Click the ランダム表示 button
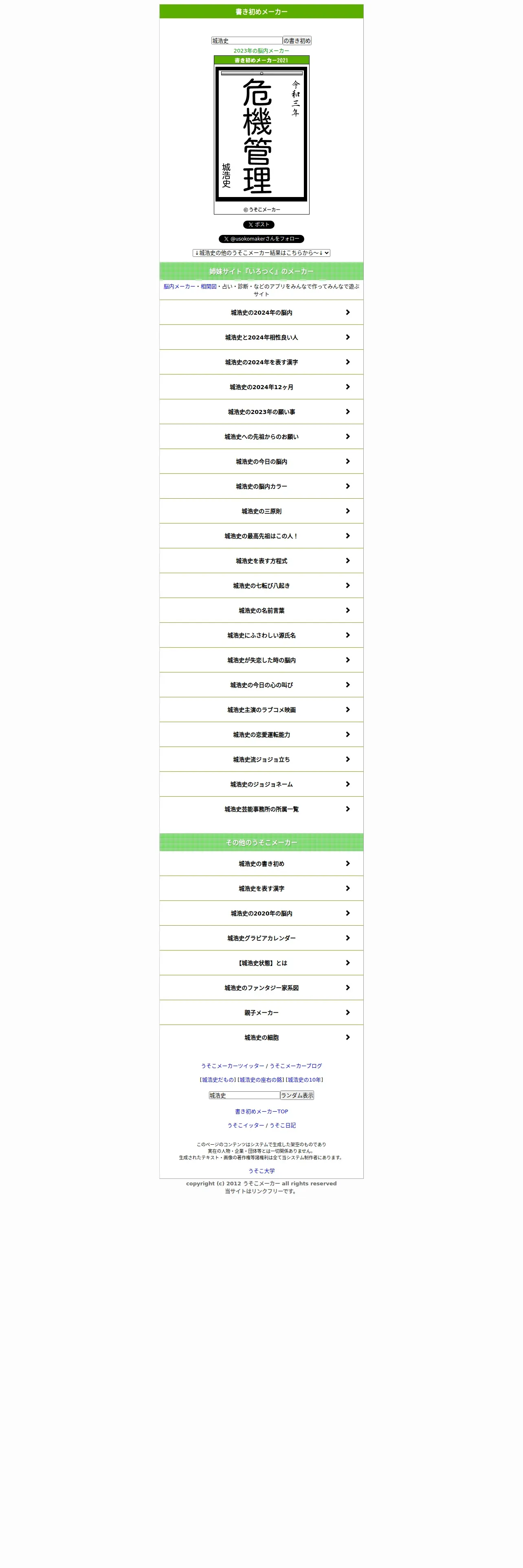This screenshot has width=523, height=1568. pos(297,1095)
